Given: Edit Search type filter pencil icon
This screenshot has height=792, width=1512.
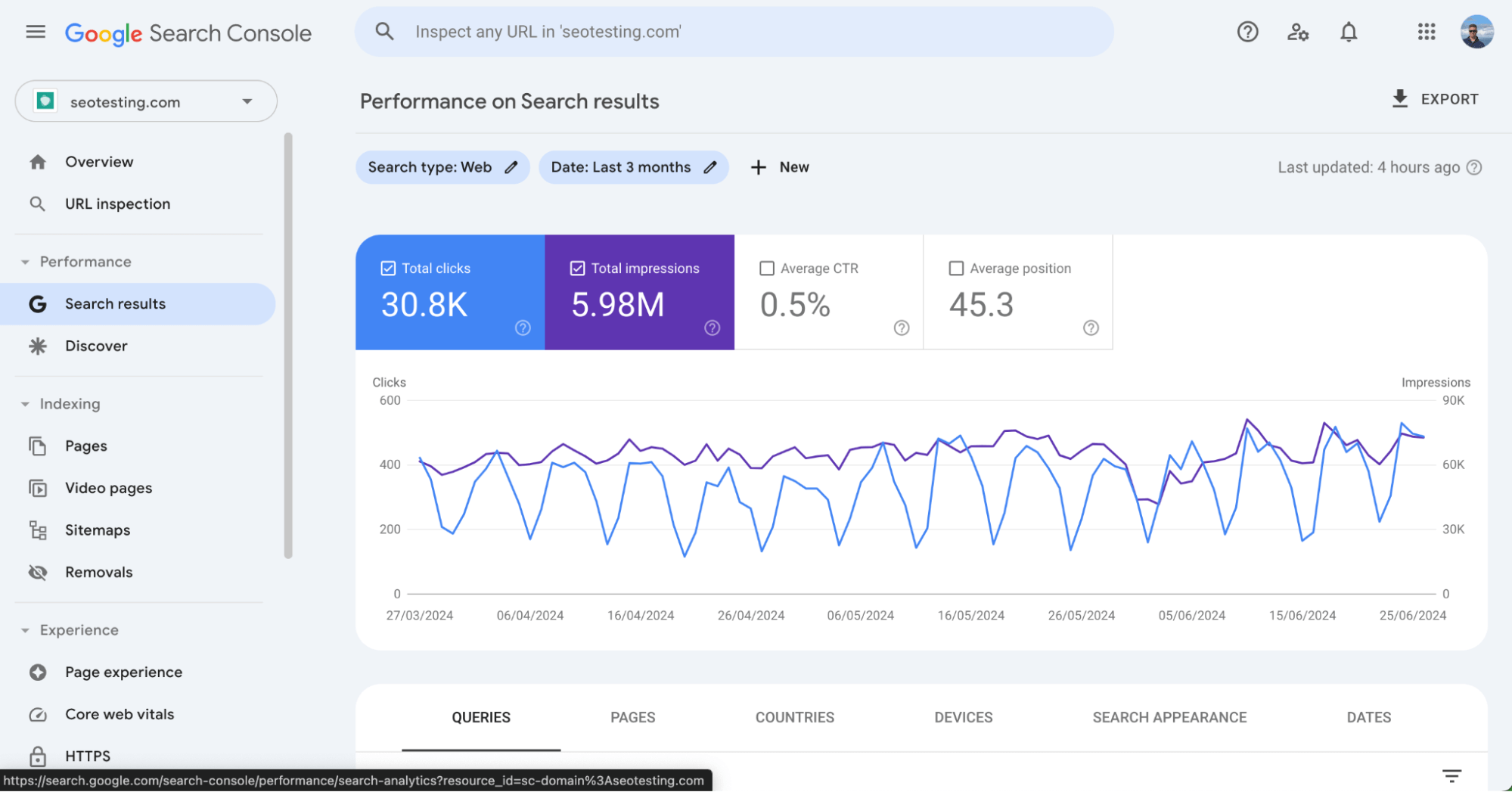Looking at the screenshot, I should pos(511,167).
